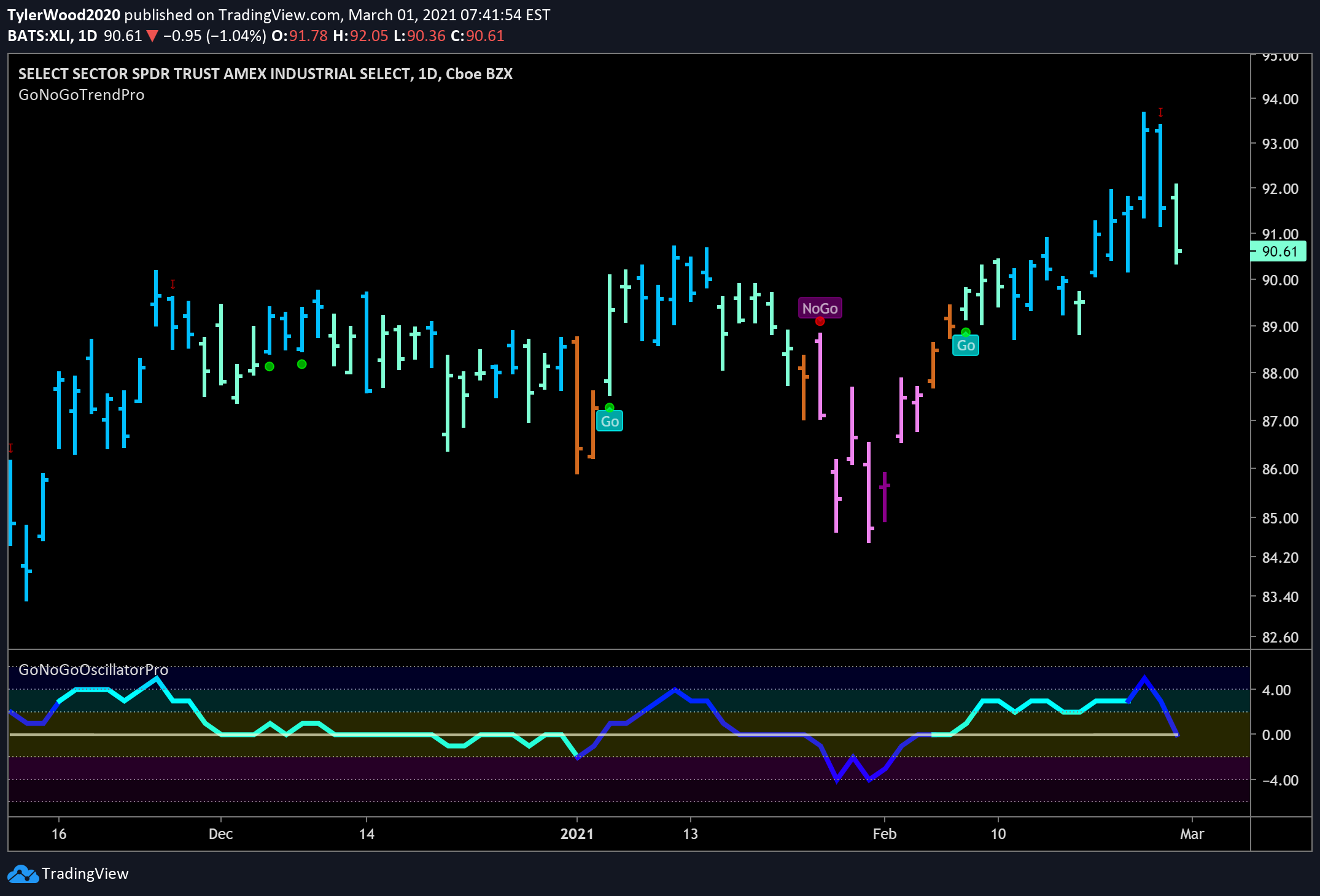Click the TradingView cloud logo icon
Image resolution: width=1320 pixels, height=896 pixels.
[x=23, y=873]
